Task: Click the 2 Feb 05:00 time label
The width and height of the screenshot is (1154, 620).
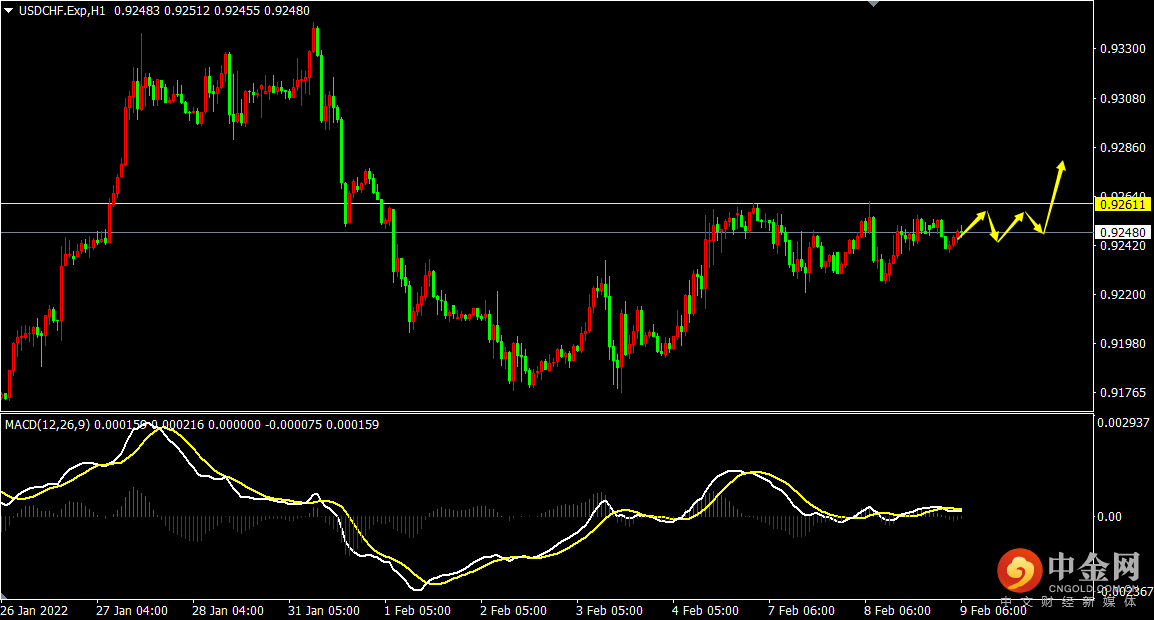Action: (x=513, y=611)
